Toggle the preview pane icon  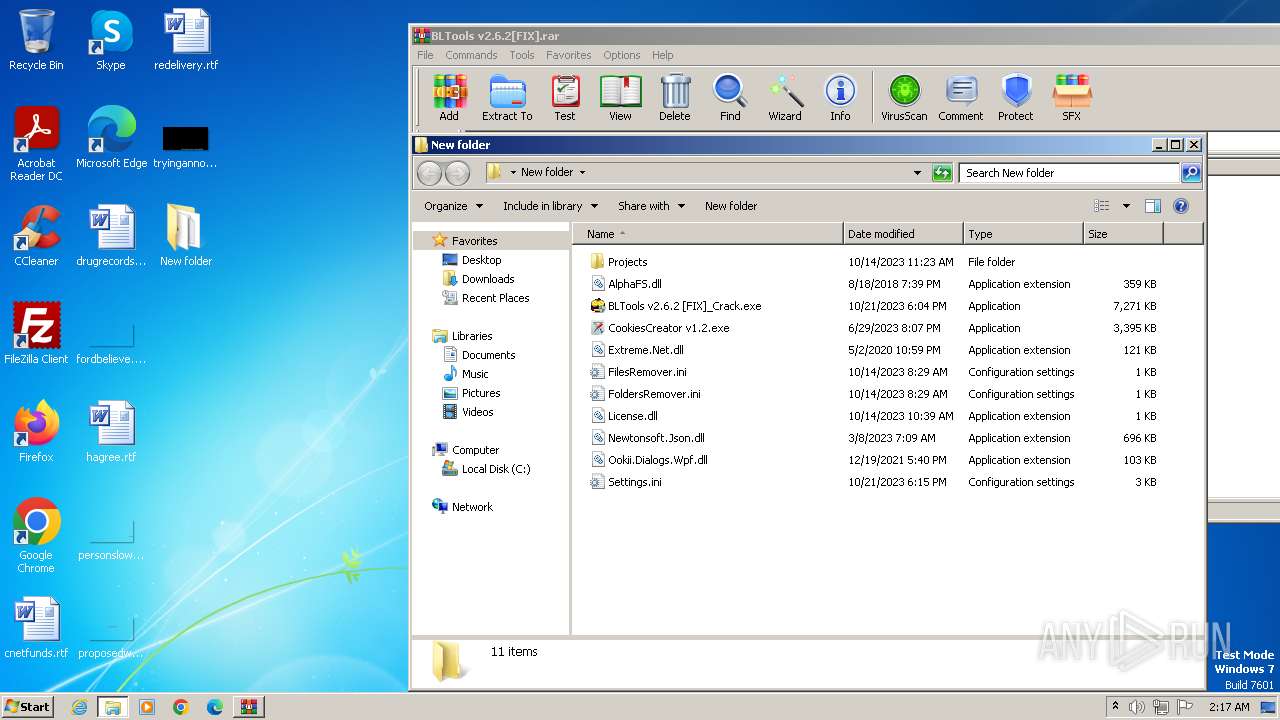(1152, 206)
